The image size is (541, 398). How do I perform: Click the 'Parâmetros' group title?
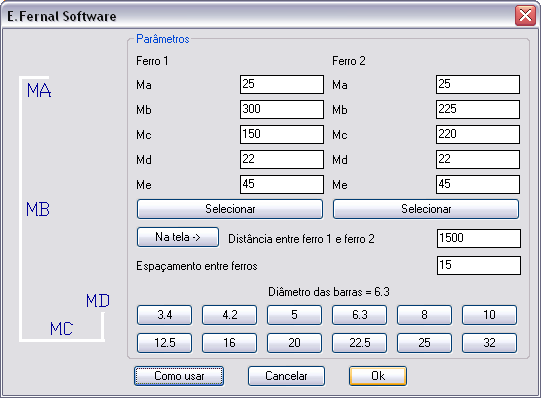coord(163,39)
